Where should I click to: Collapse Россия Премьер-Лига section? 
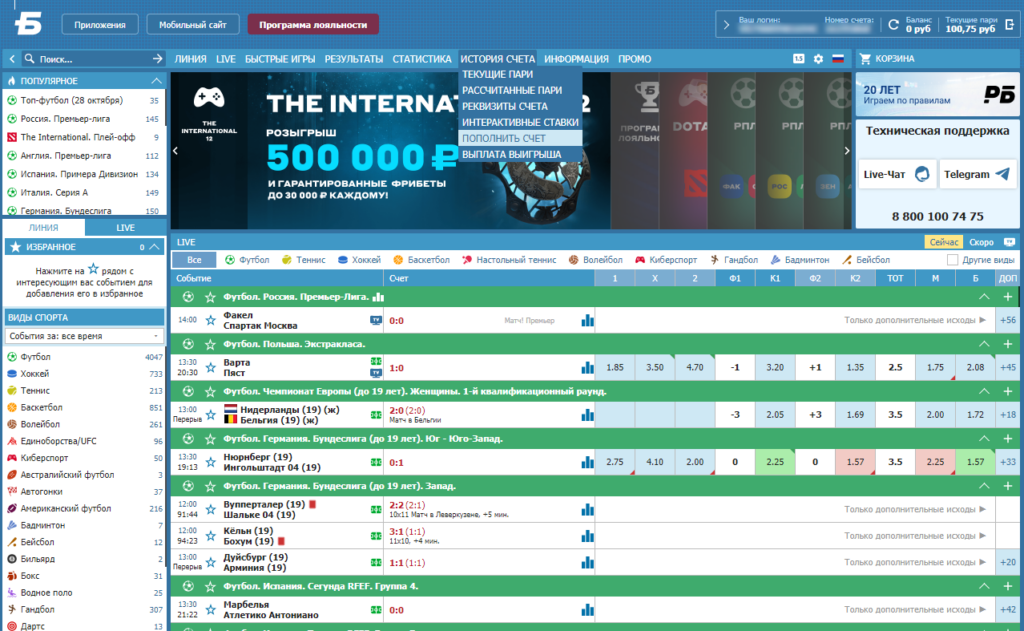tap(984, 297)
